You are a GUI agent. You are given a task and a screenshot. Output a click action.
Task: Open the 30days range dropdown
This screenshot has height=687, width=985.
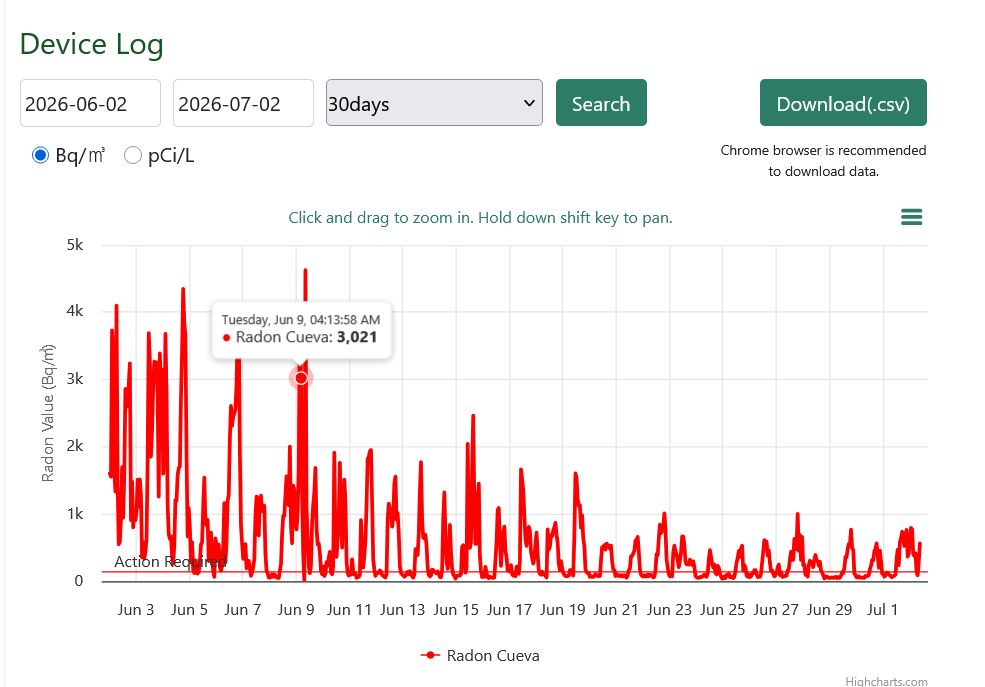(x=434, y=103)
